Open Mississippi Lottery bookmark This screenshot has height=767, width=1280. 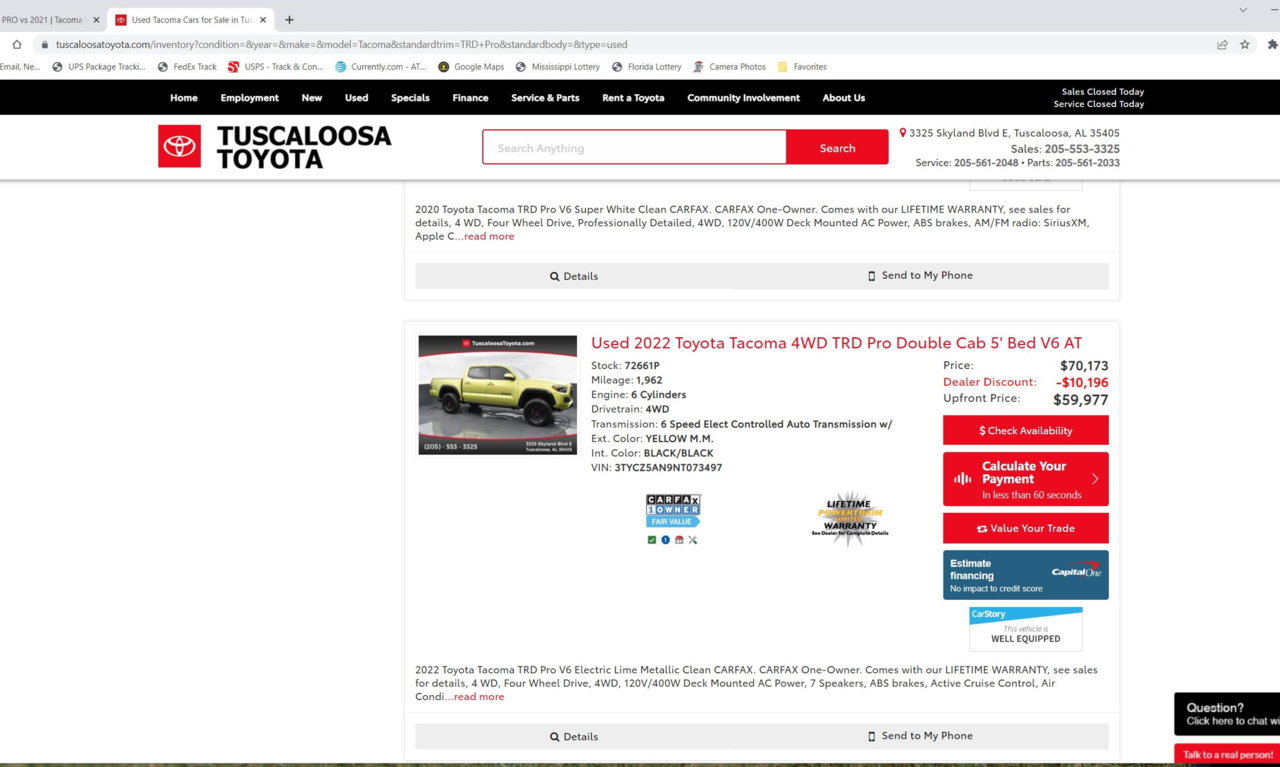click(x=558, y=67)
